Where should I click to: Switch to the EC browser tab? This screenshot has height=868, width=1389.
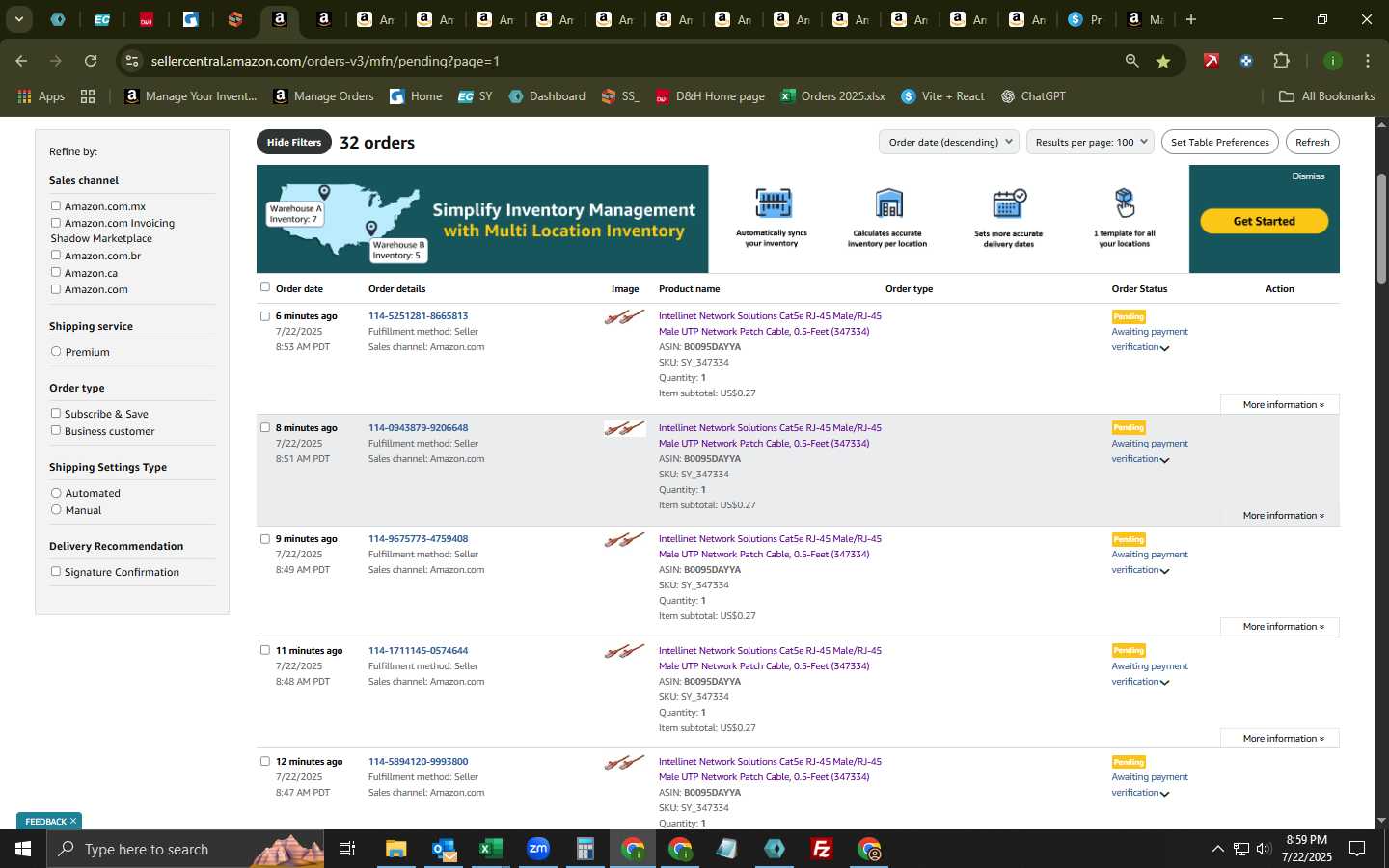(x=102, y=19)
